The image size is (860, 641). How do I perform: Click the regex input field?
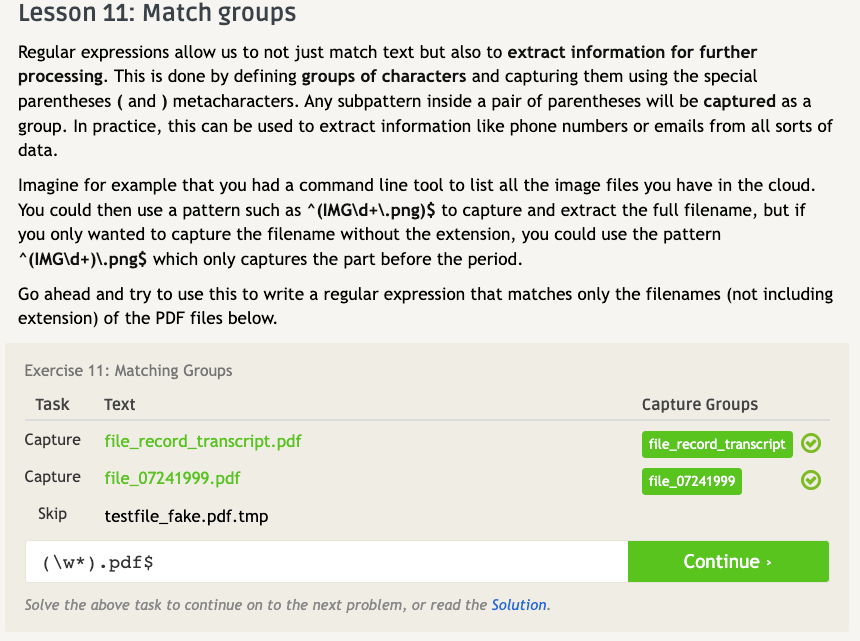click(x=326, y=562)
